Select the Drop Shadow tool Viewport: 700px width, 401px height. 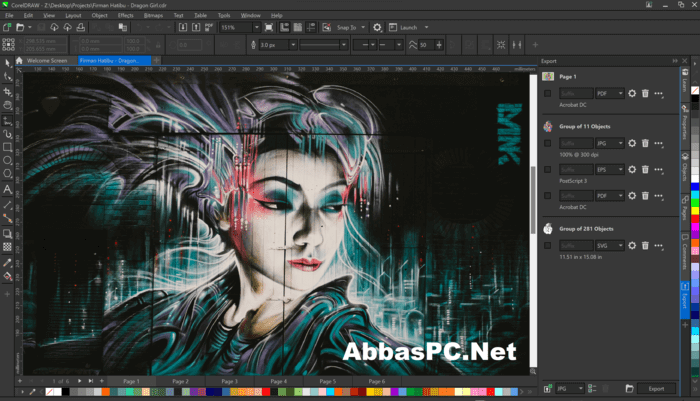pos(8,234)
